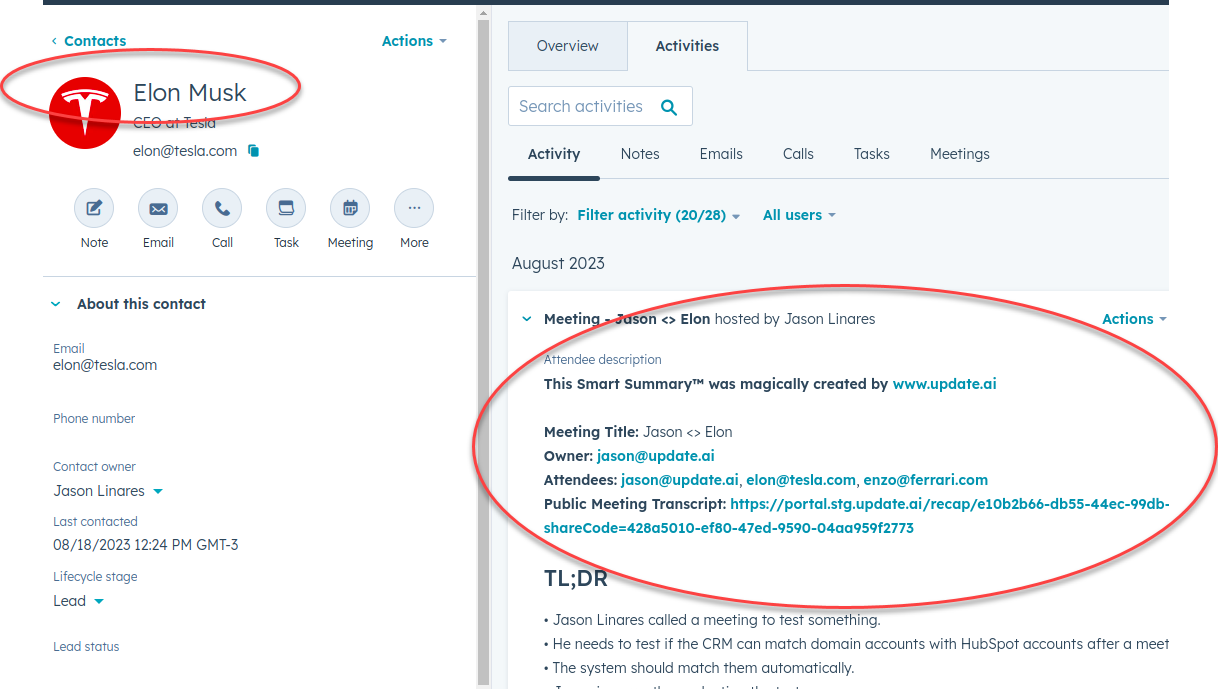1218x689 pixels.
Task: Open the Emails sub-tab
Action: (x=721, y=154)
